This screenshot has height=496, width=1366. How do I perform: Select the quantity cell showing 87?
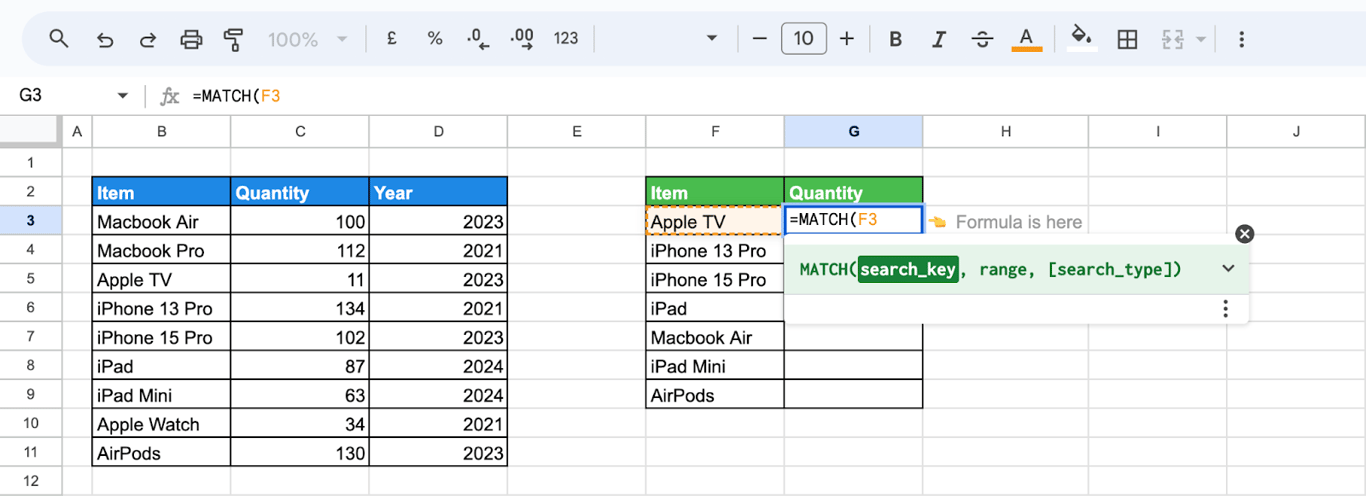tap(300, 366)
